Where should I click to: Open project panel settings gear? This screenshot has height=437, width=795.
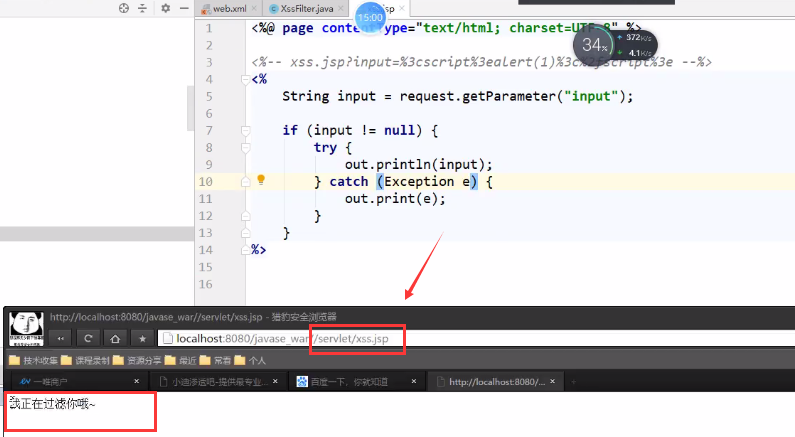coord(166,8)
